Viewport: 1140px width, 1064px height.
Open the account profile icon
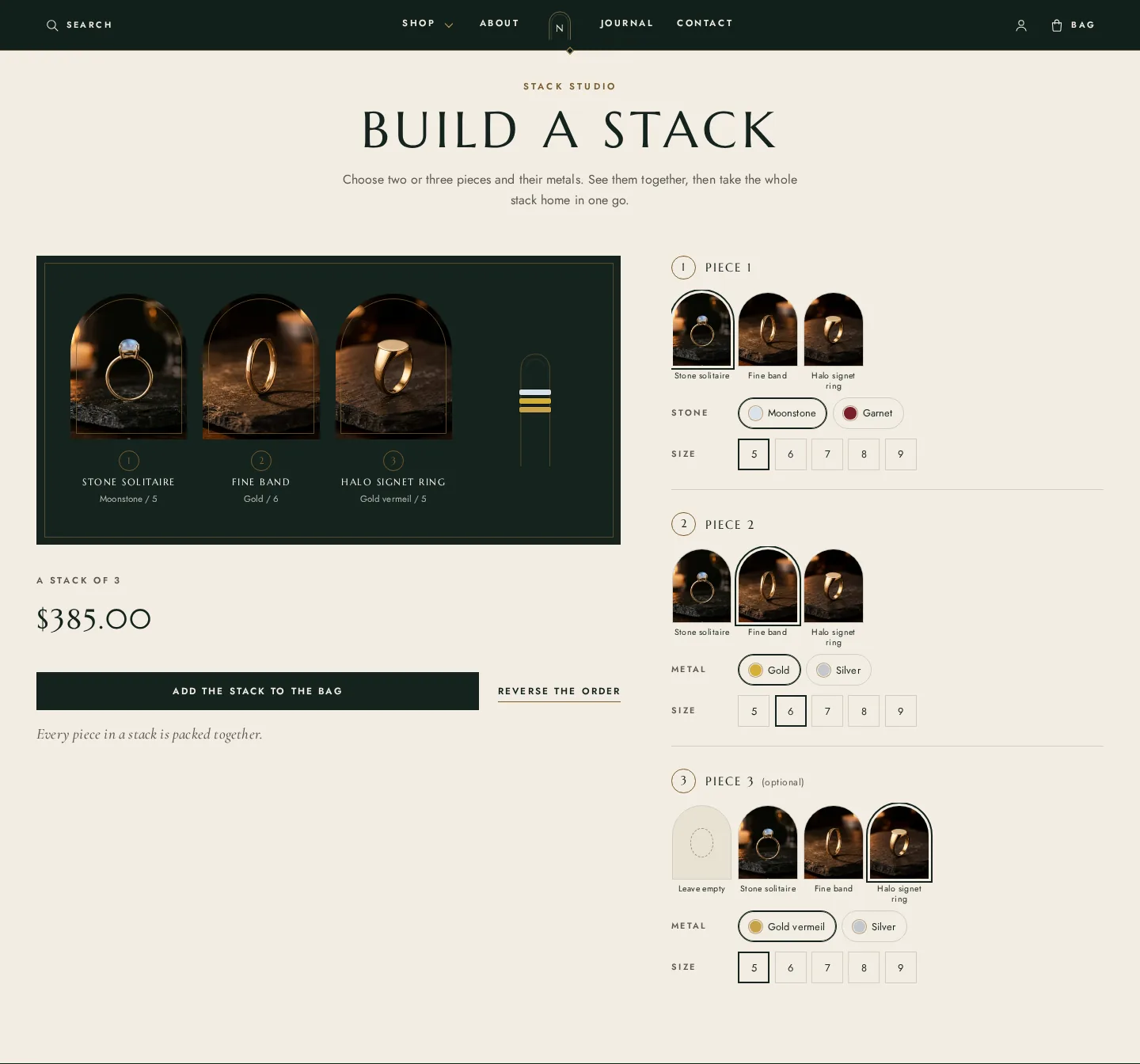[1021, 25]
